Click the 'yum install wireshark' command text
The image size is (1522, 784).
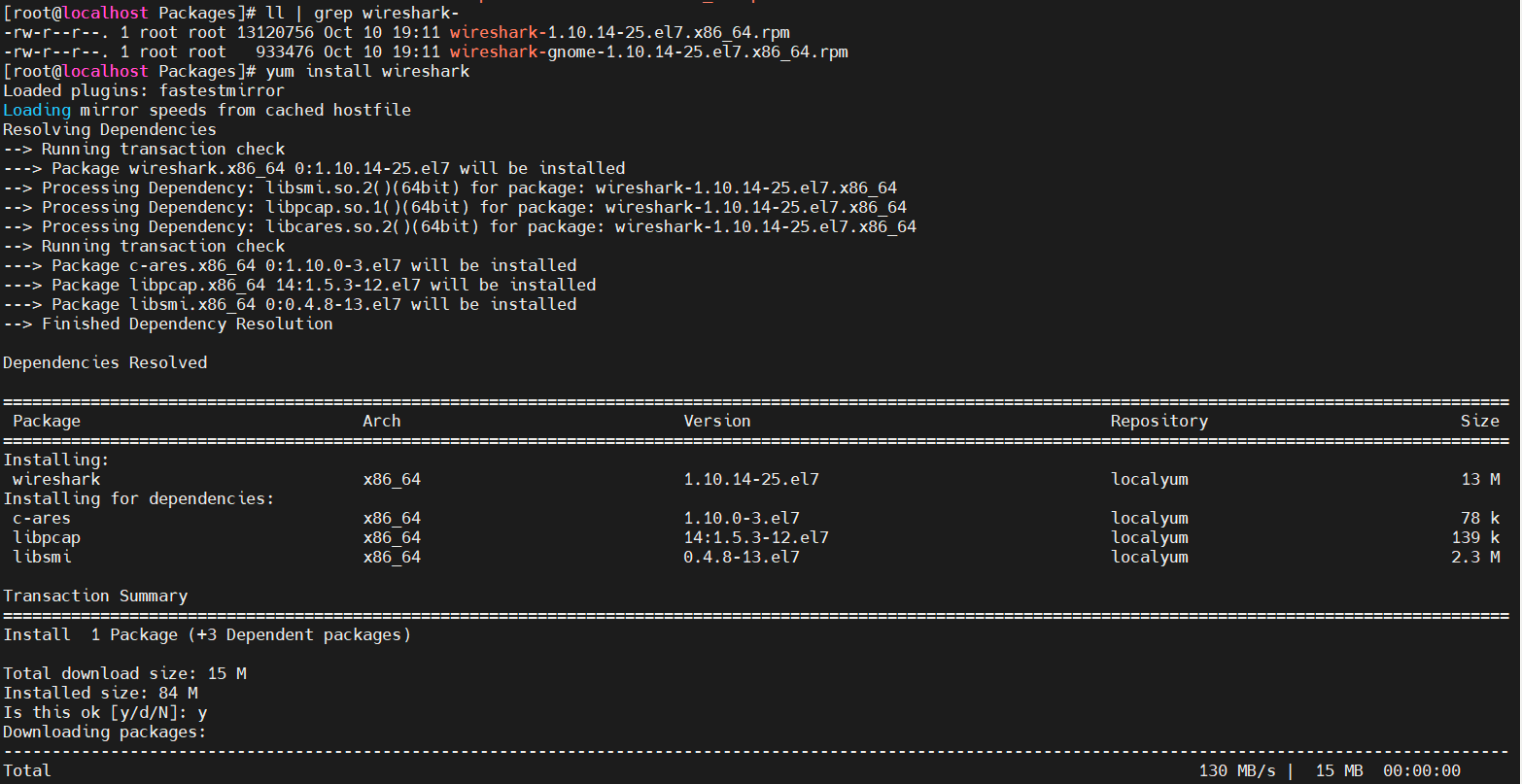point(367,71)
